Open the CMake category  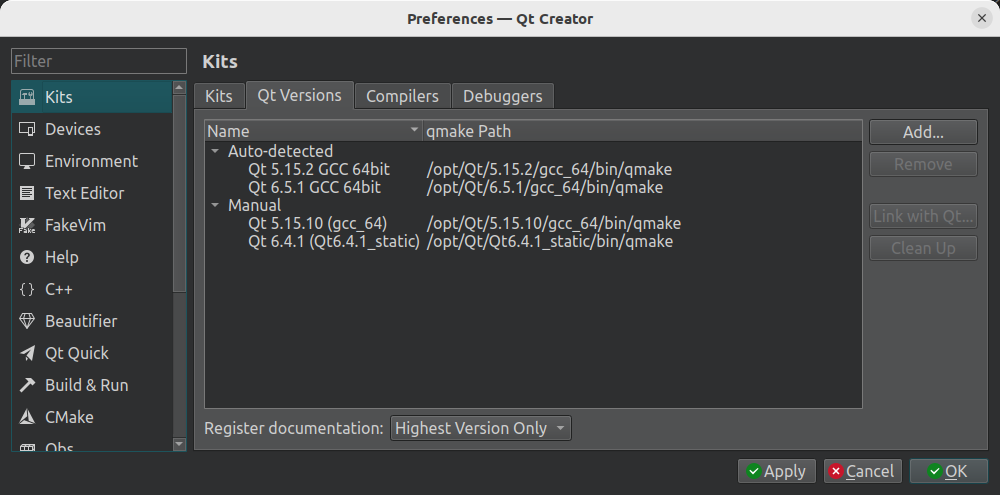[92, 417]
